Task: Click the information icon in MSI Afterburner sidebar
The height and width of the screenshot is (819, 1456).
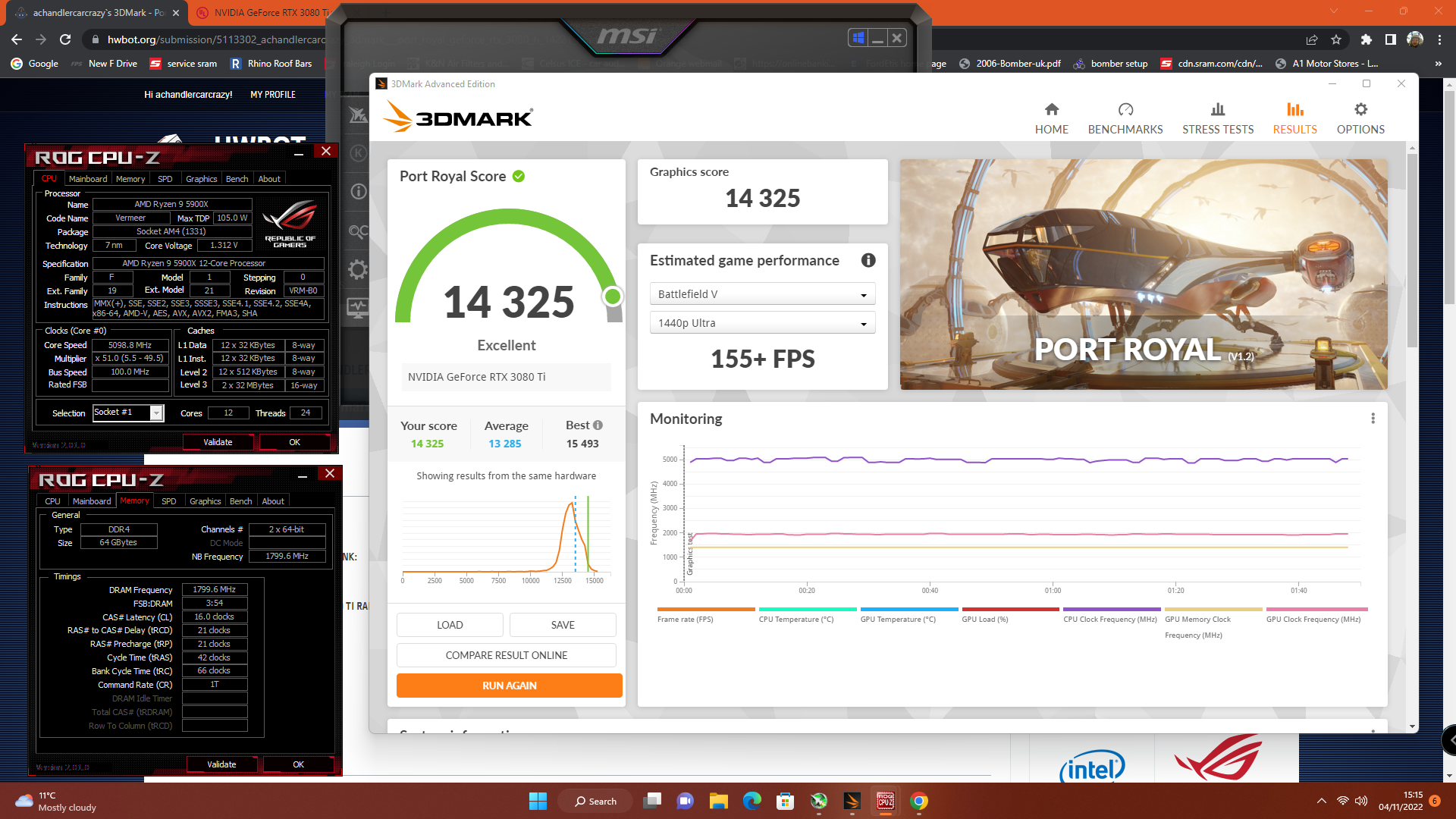Action: [358, 192]
